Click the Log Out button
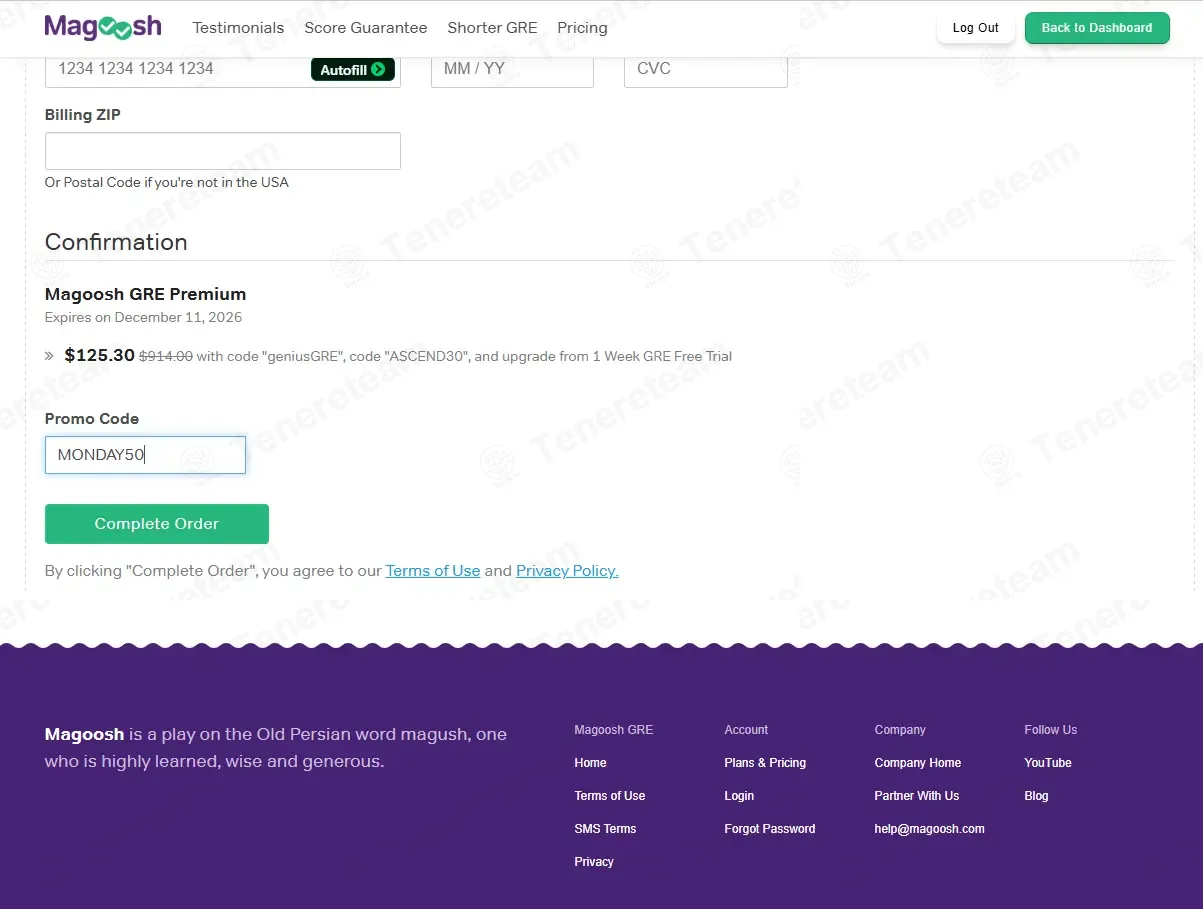 point(975,28)
